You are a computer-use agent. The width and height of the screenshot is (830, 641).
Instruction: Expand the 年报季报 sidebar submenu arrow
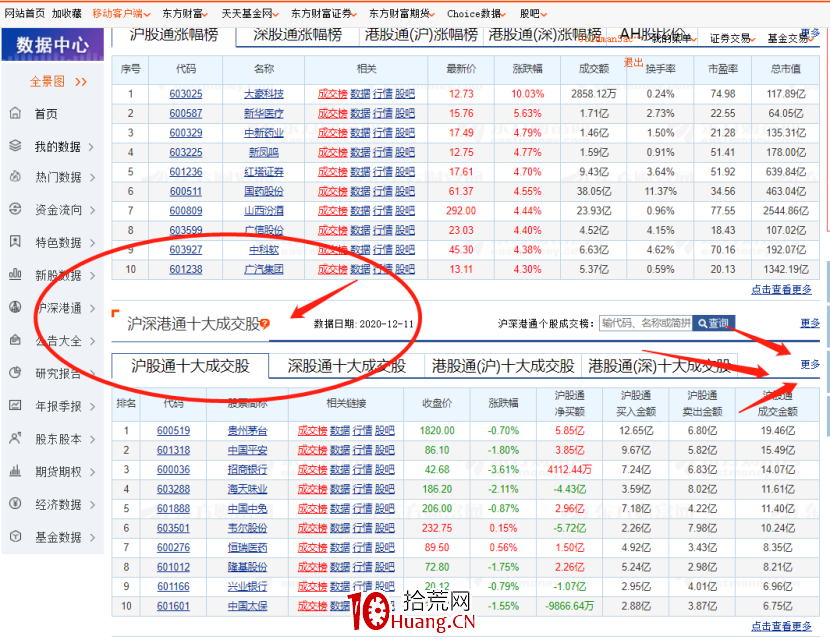coord(93,407)
